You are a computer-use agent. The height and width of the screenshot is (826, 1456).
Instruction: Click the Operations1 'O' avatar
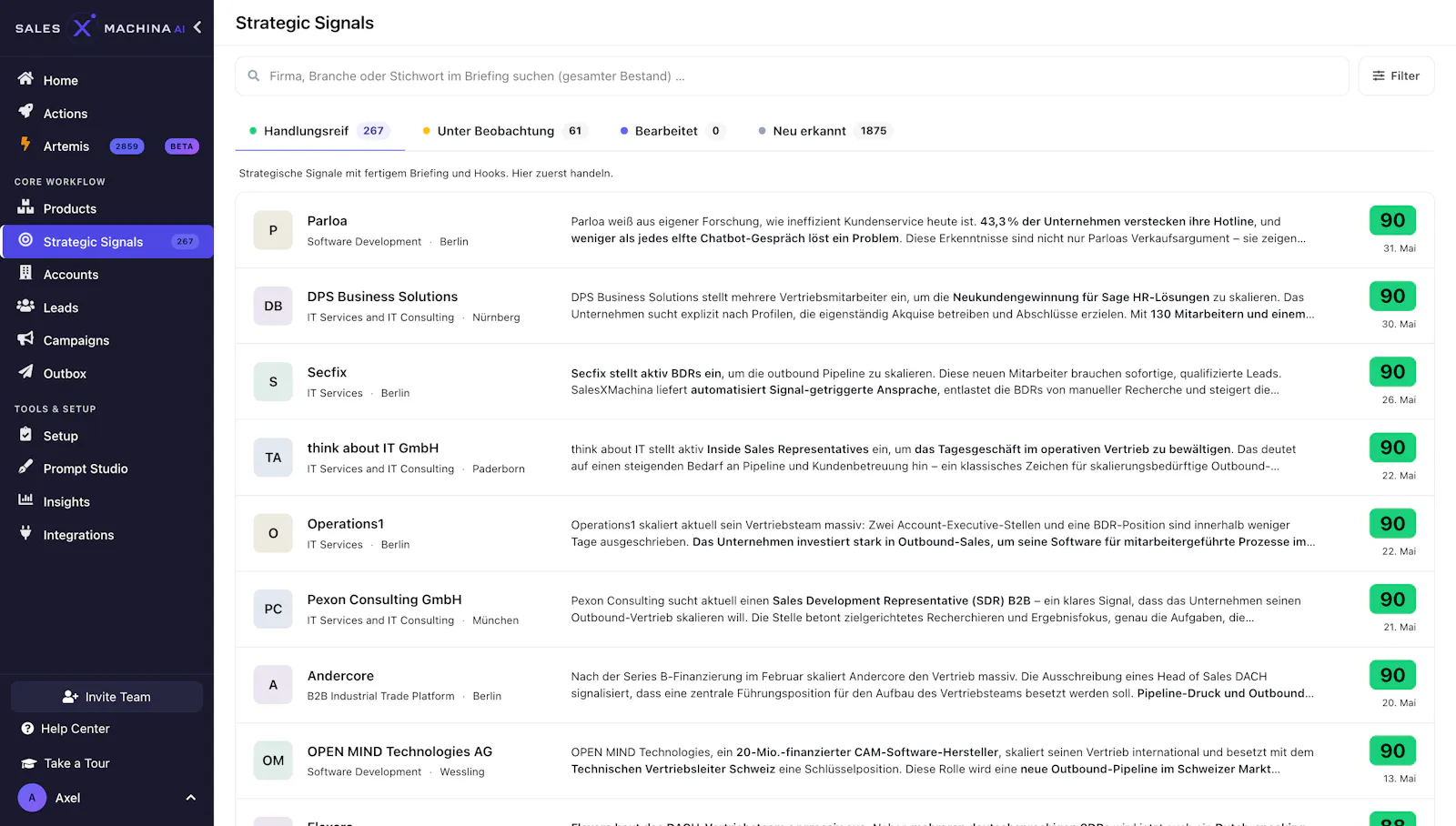point(273,533)
